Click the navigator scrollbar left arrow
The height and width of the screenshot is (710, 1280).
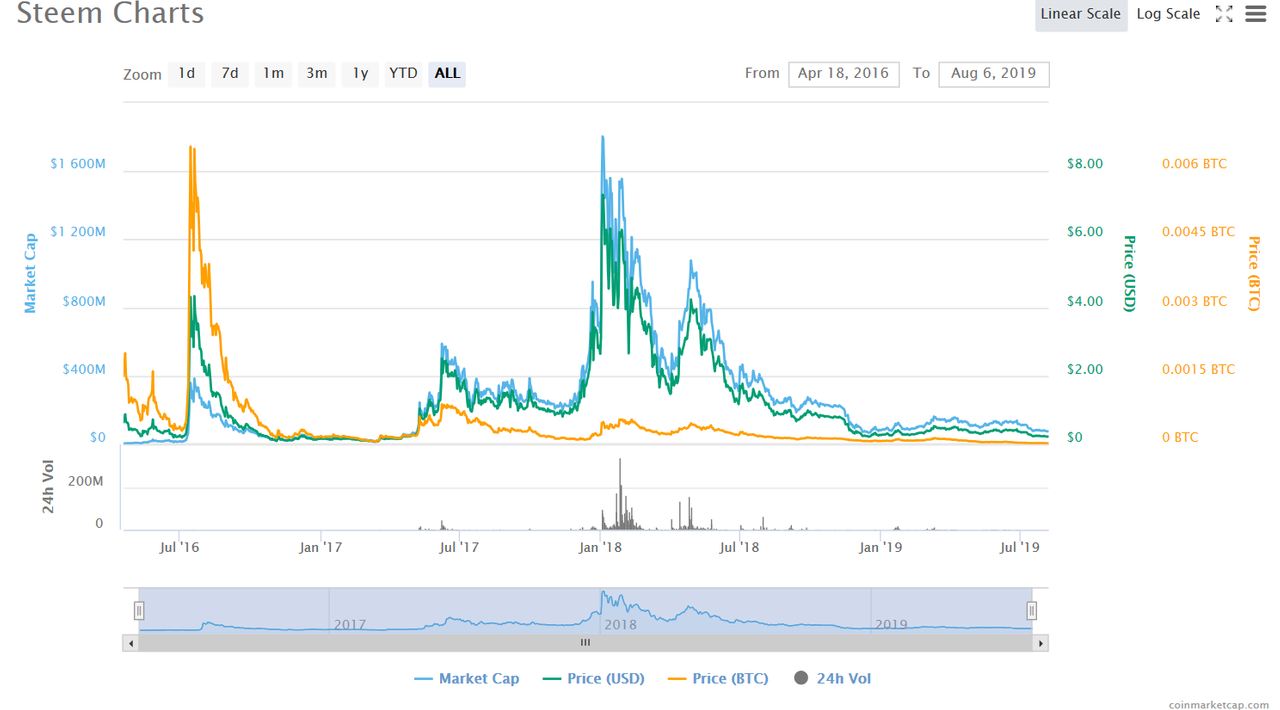coord(131,643)
